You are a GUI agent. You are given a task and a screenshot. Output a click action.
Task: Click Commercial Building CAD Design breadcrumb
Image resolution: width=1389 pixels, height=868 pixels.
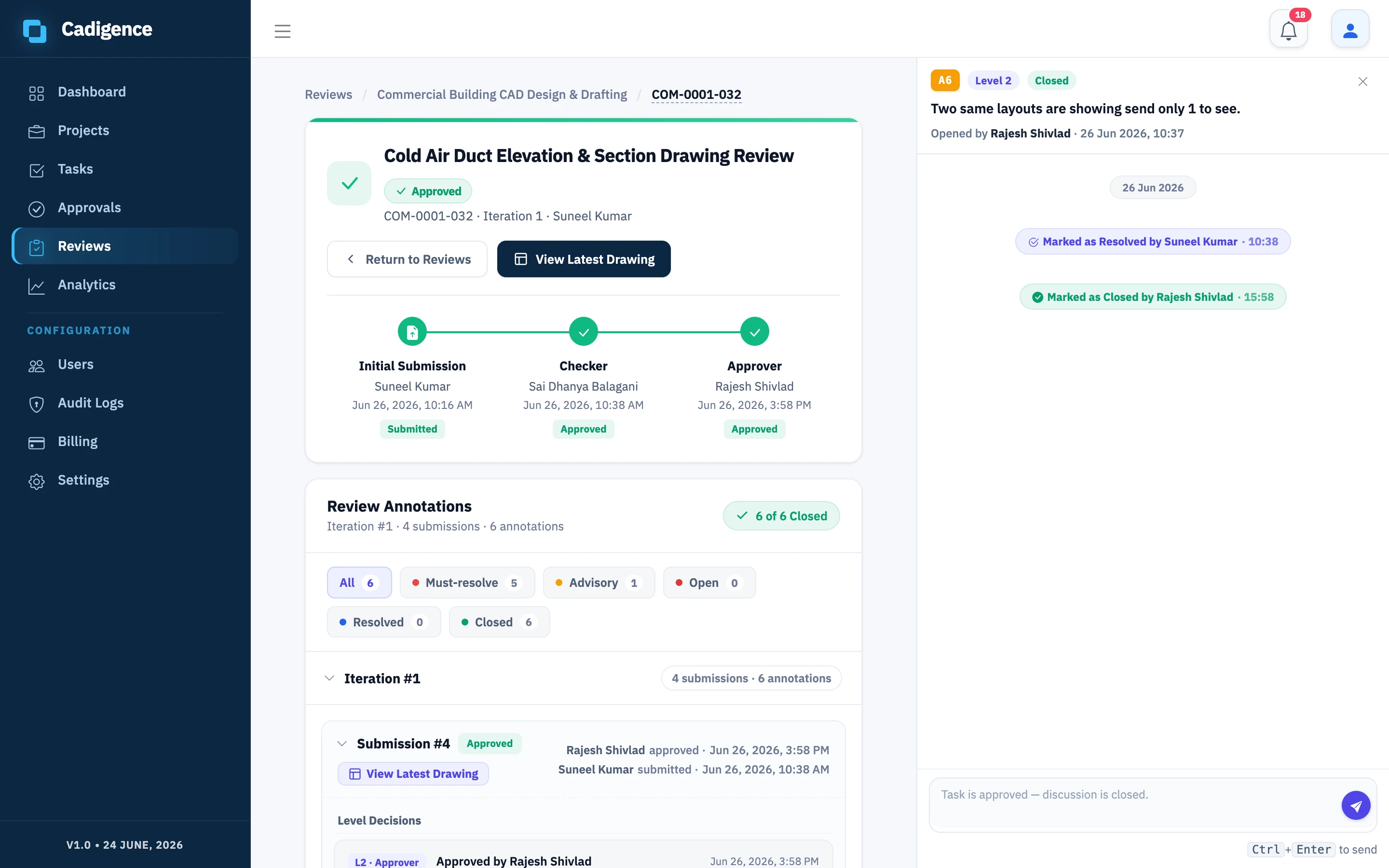(x=502, y=94)
